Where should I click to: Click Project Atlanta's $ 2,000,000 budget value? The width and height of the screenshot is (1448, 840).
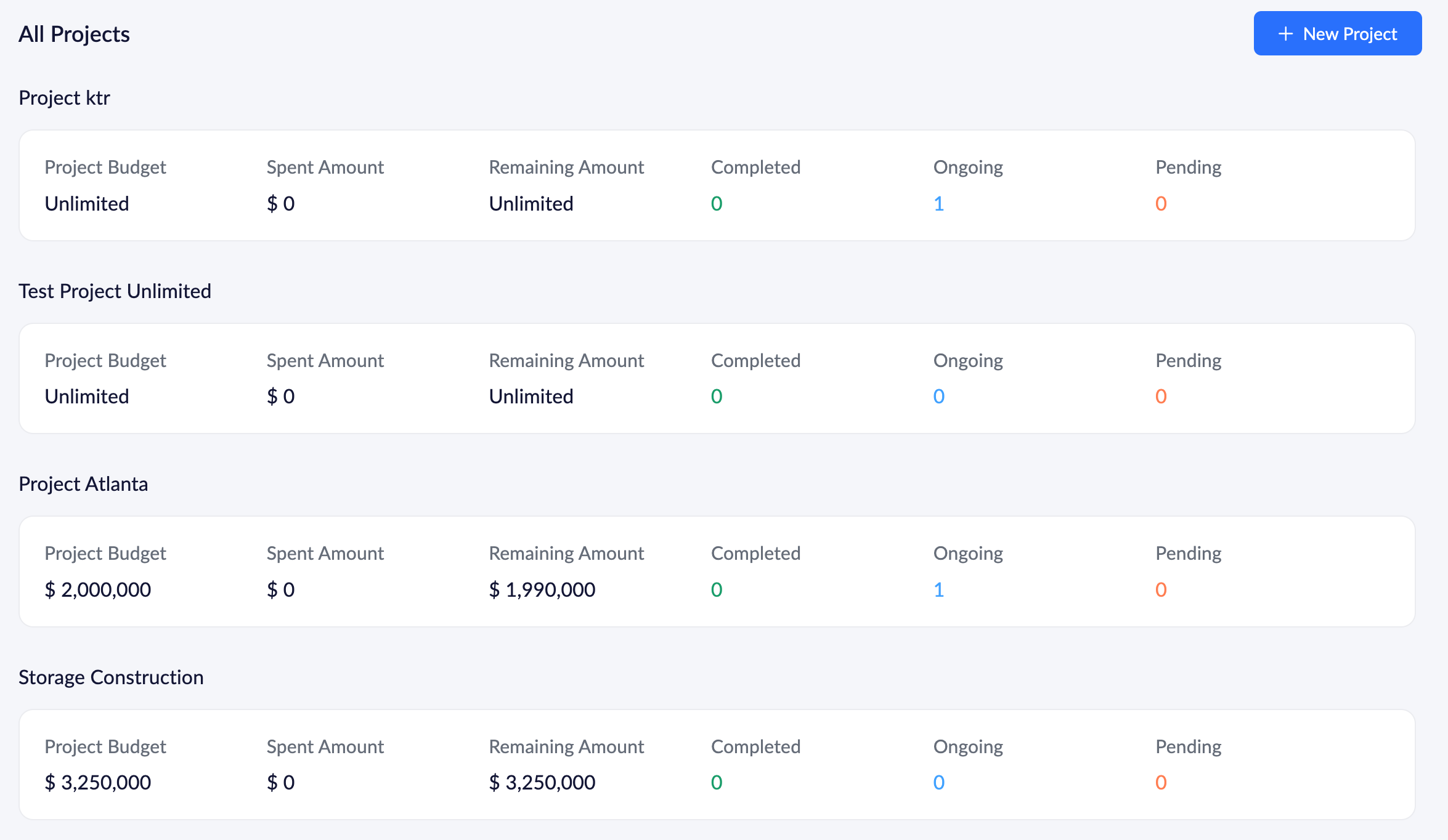pyautogui.click(x=97, y=590)
